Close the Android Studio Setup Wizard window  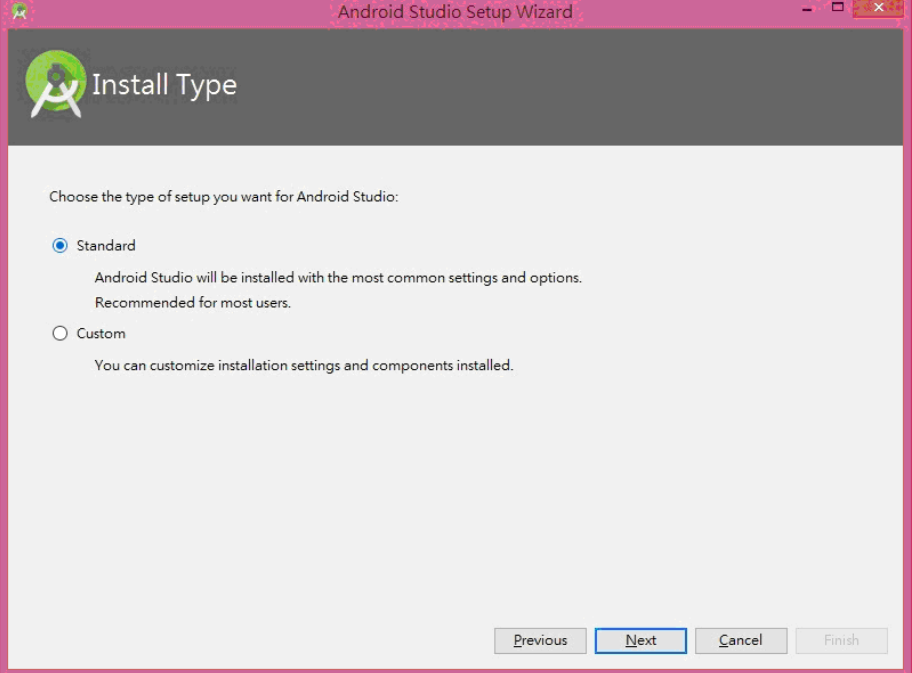pyautogui.click(x=878, y=8)
